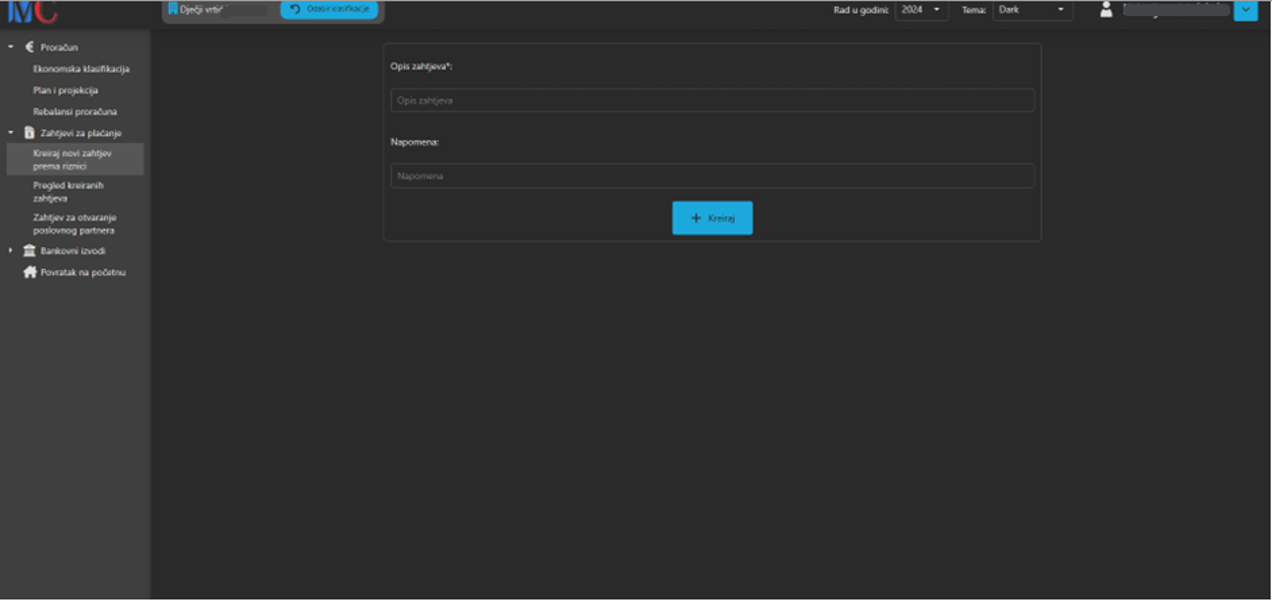The width and height of the screenshot is (1272, 600).
Task: Go to Rebalansi proračuna
Action: click(x=75, y=112)
